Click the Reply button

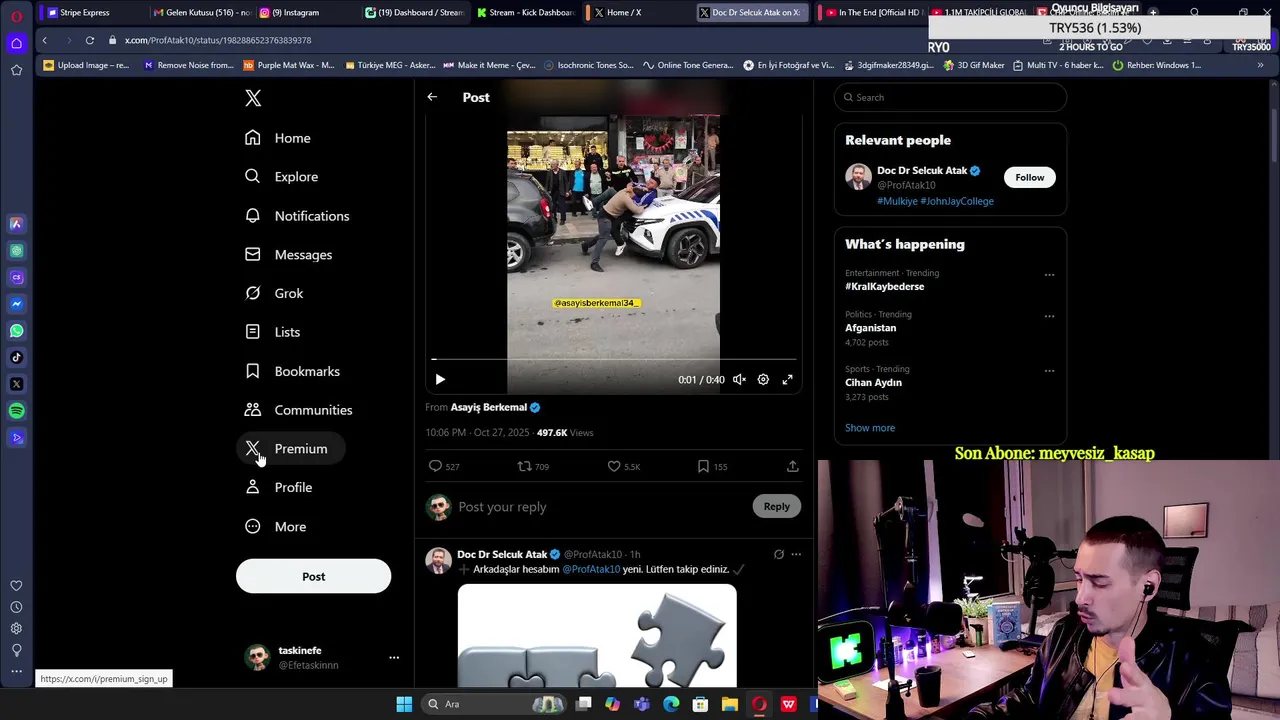pos(777,507)
